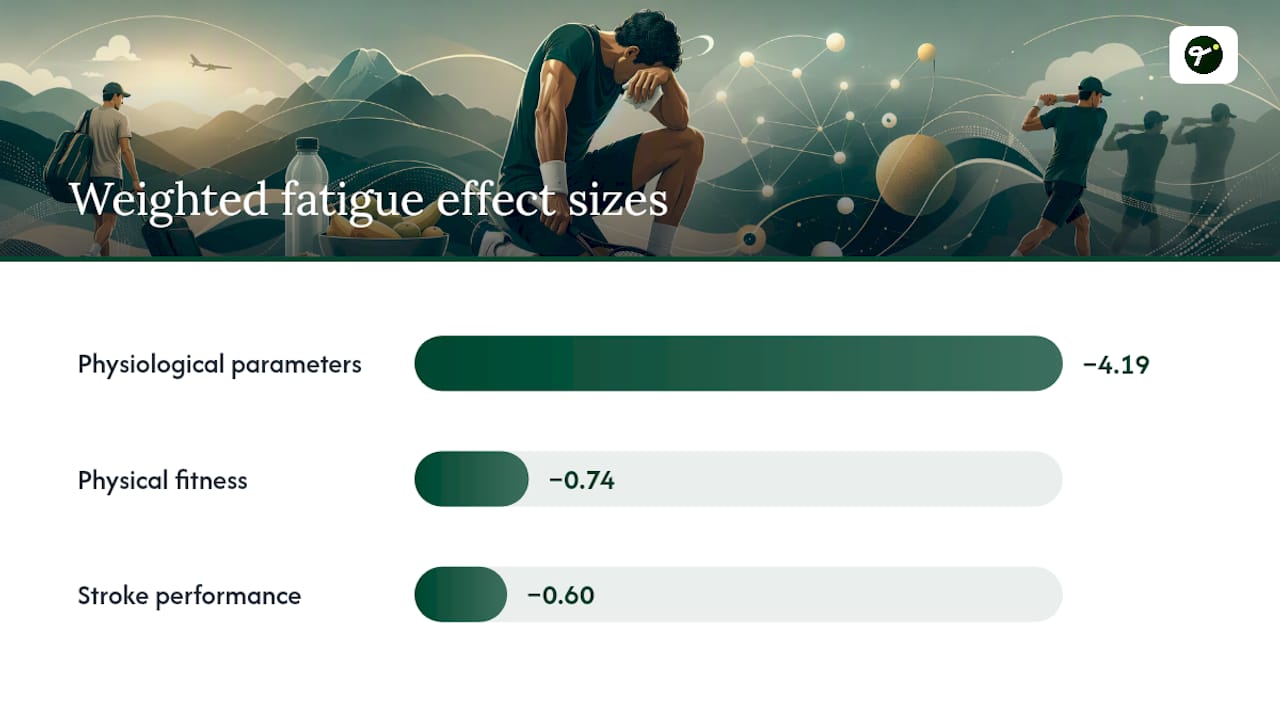Click the Weighted fatigue effect sizes title

[368, 200]
